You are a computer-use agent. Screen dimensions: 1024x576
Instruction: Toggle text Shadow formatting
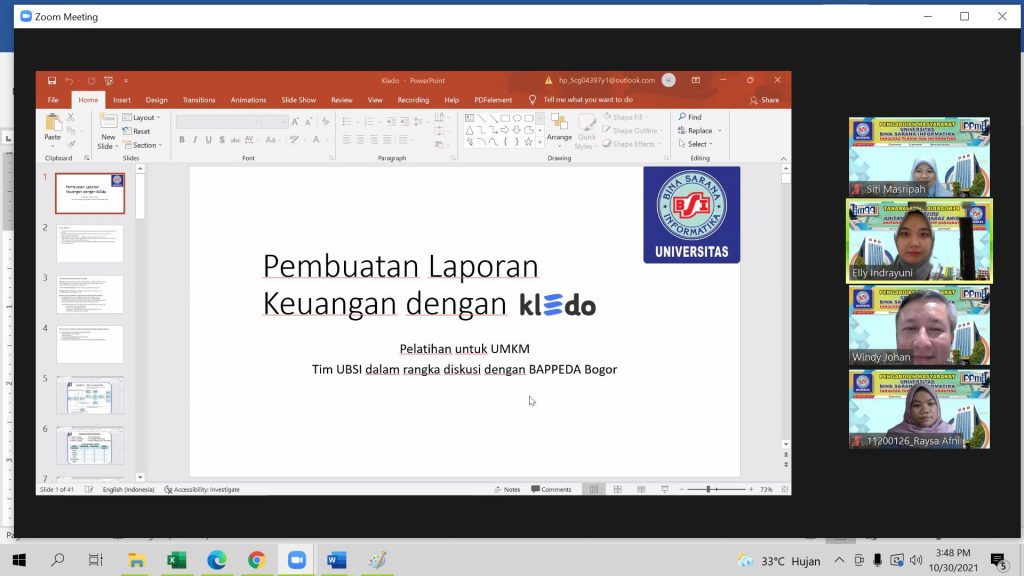tap(222, 140)
